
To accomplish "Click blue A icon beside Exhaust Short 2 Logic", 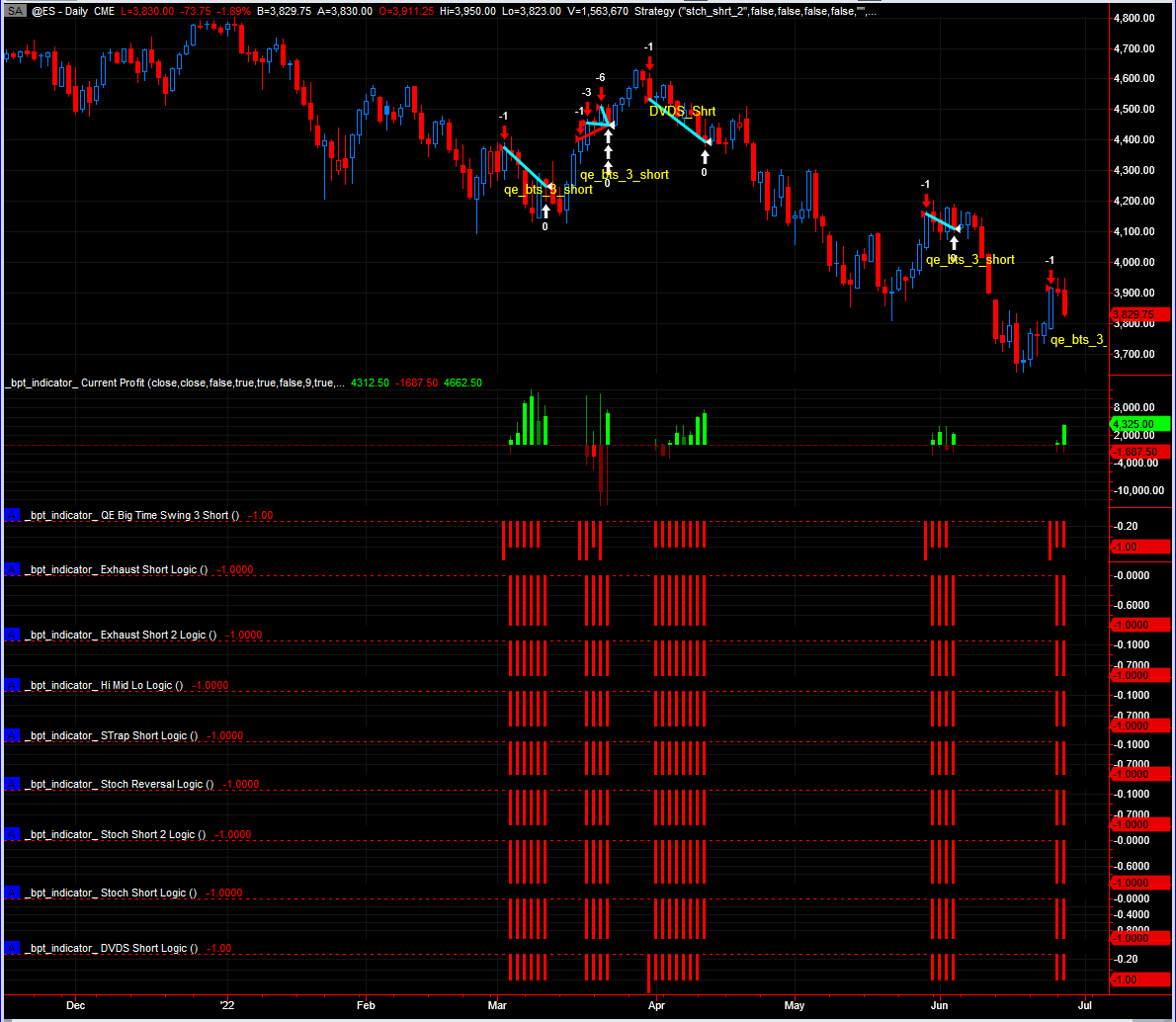I will click(11, 636).
